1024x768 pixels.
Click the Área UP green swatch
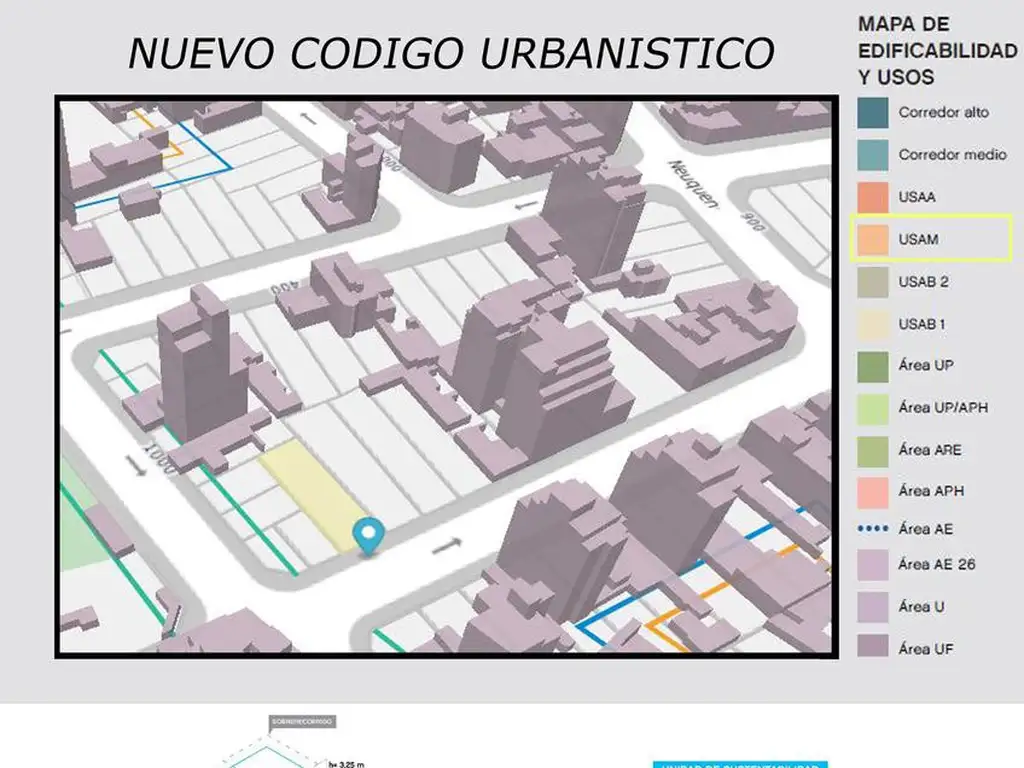point(872,366)
